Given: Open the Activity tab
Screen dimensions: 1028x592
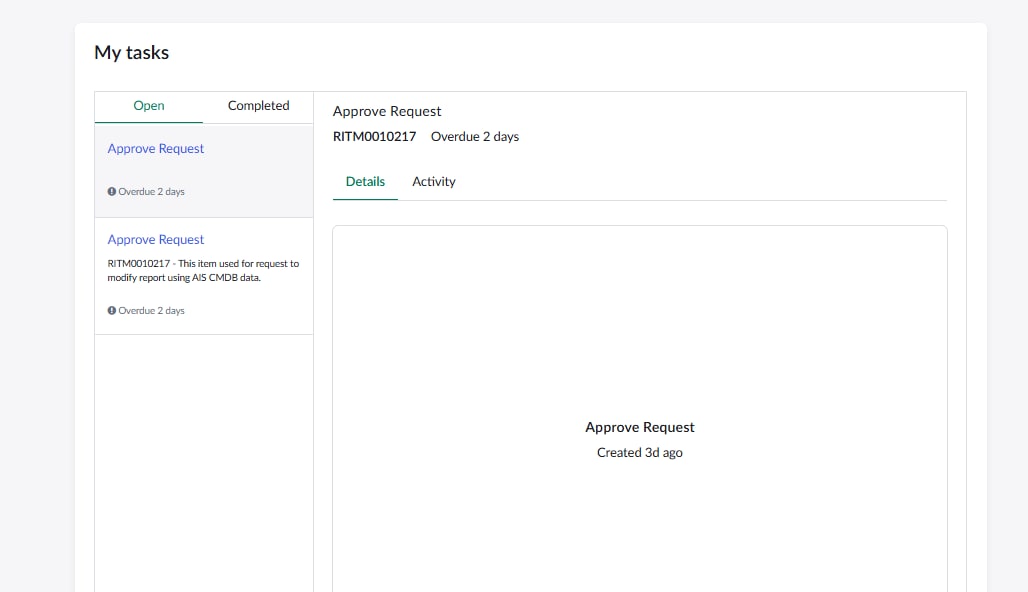Looking at the screenshot, I should click(x=434, y=182).
